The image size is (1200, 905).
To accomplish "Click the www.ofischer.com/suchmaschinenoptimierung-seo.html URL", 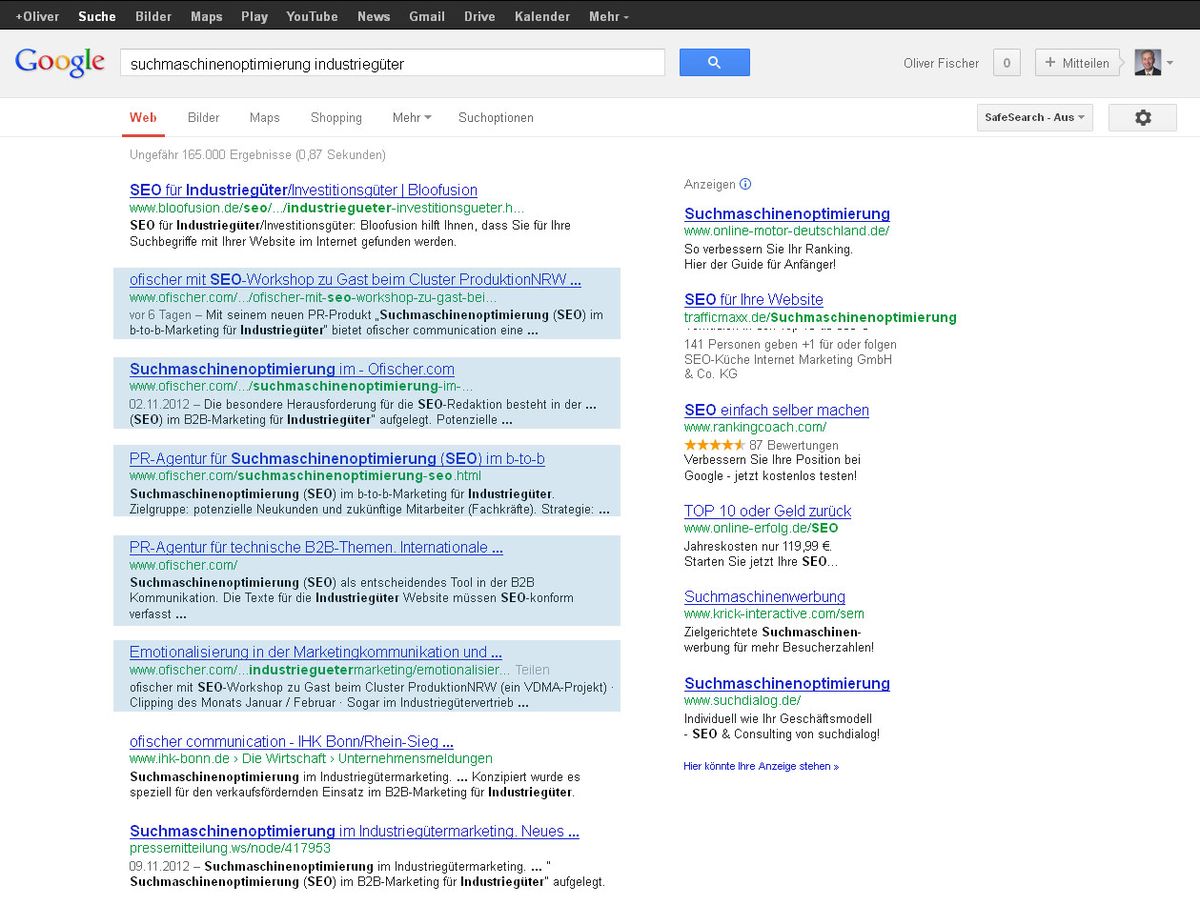I will click(x=305, y=476).
